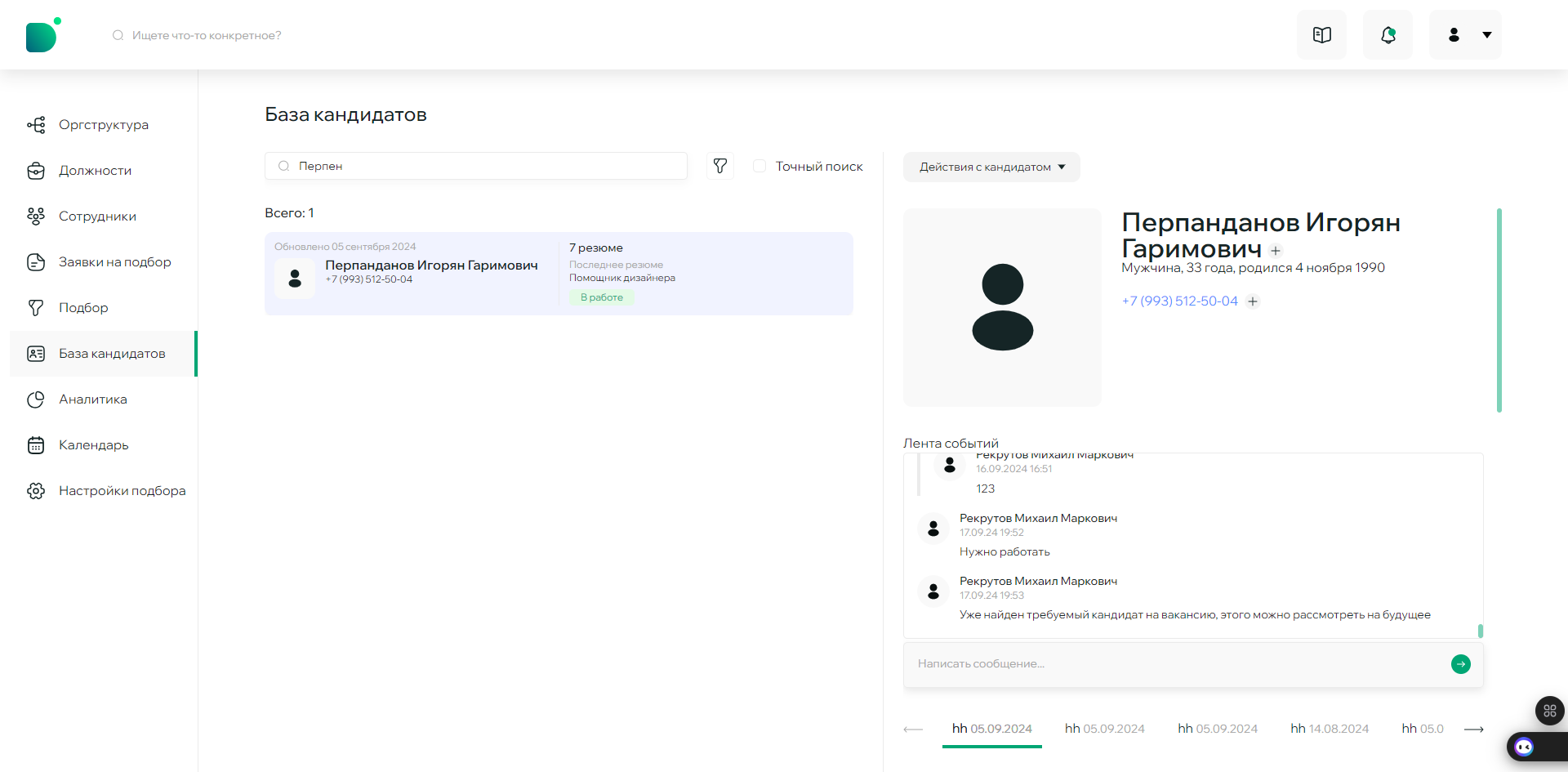Click comment about candidate found for vacancy
The image size is (1568, 772).
click(1195, 615)
